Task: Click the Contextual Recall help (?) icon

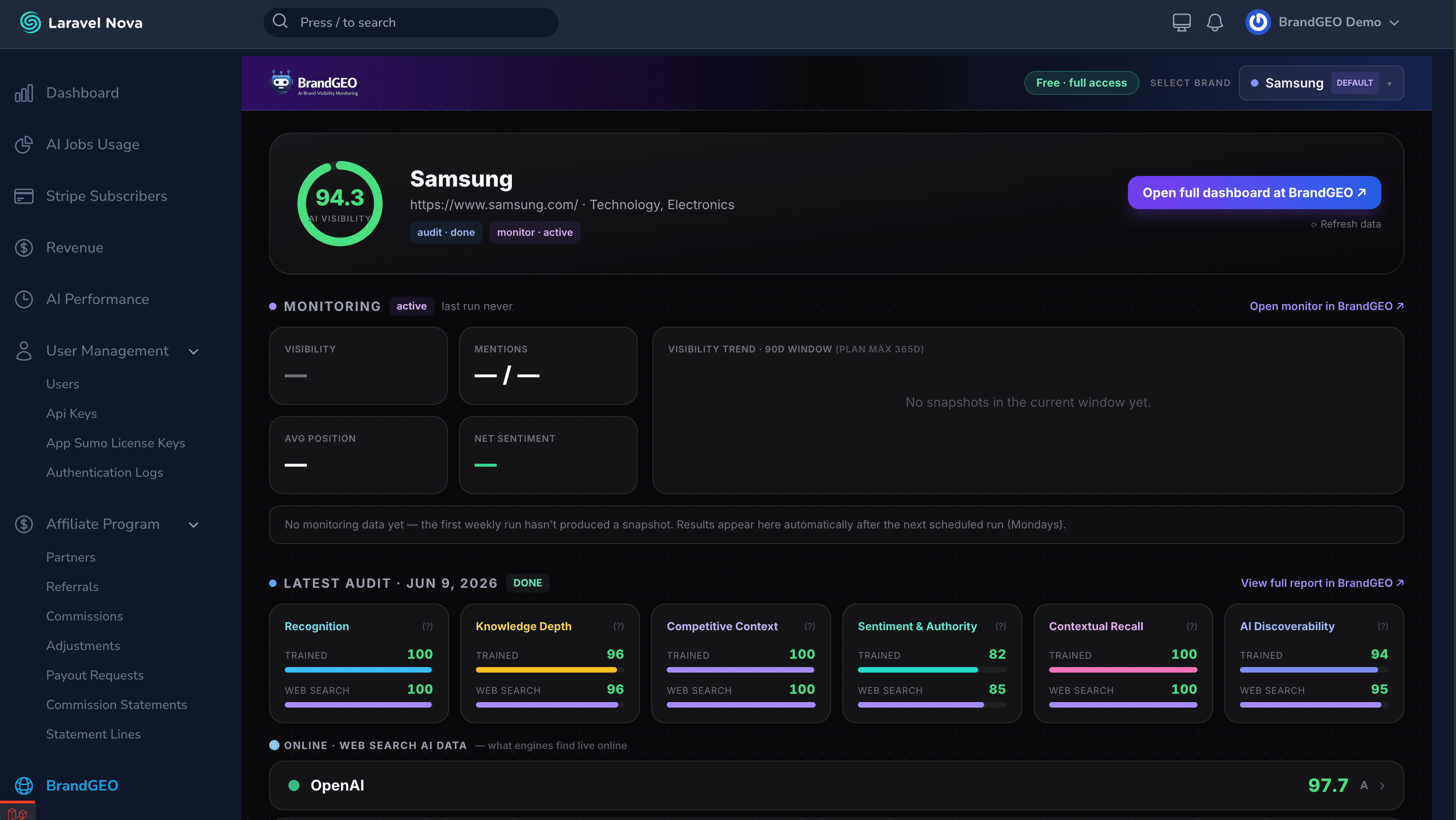Action: tap(1192, 626)
